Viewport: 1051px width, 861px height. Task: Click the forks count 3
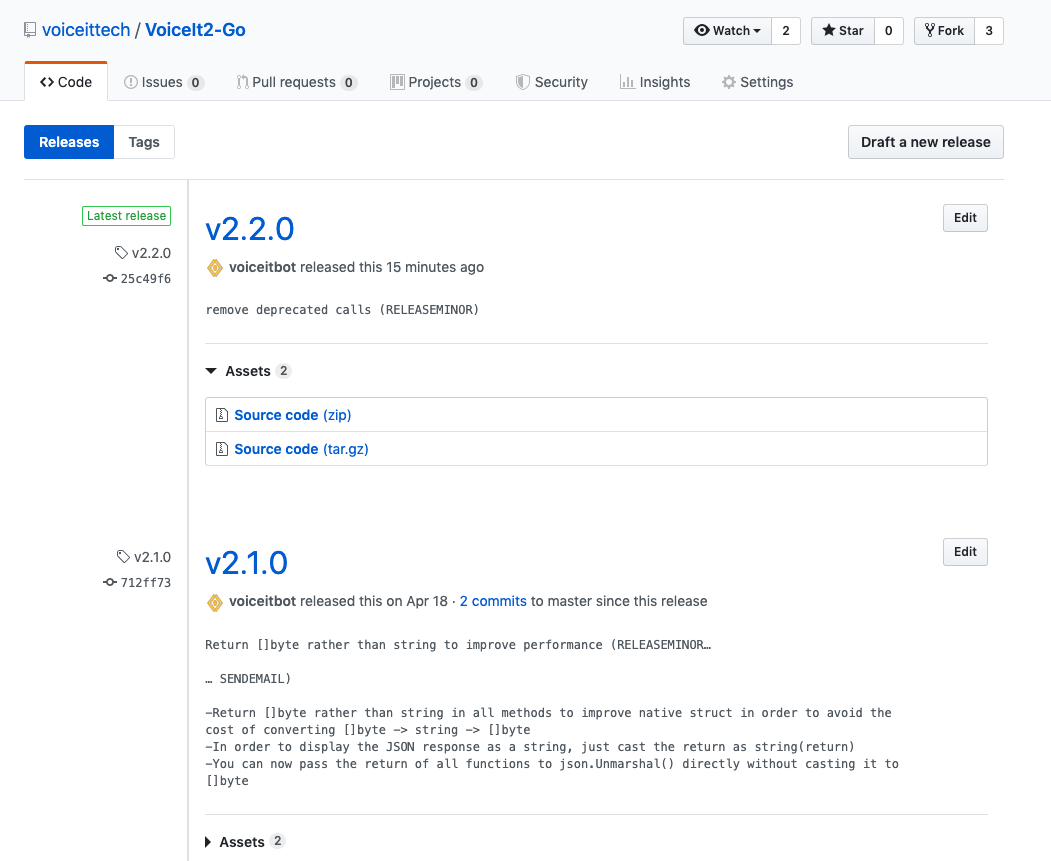tap(989, 31)
